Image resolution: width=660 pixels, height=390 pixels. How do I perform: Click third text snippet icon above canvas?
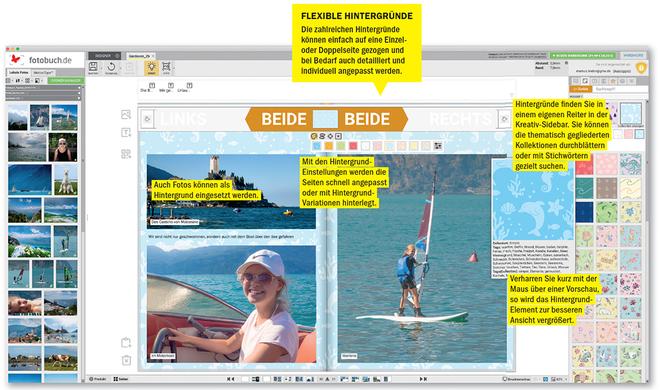click(189, 85)
